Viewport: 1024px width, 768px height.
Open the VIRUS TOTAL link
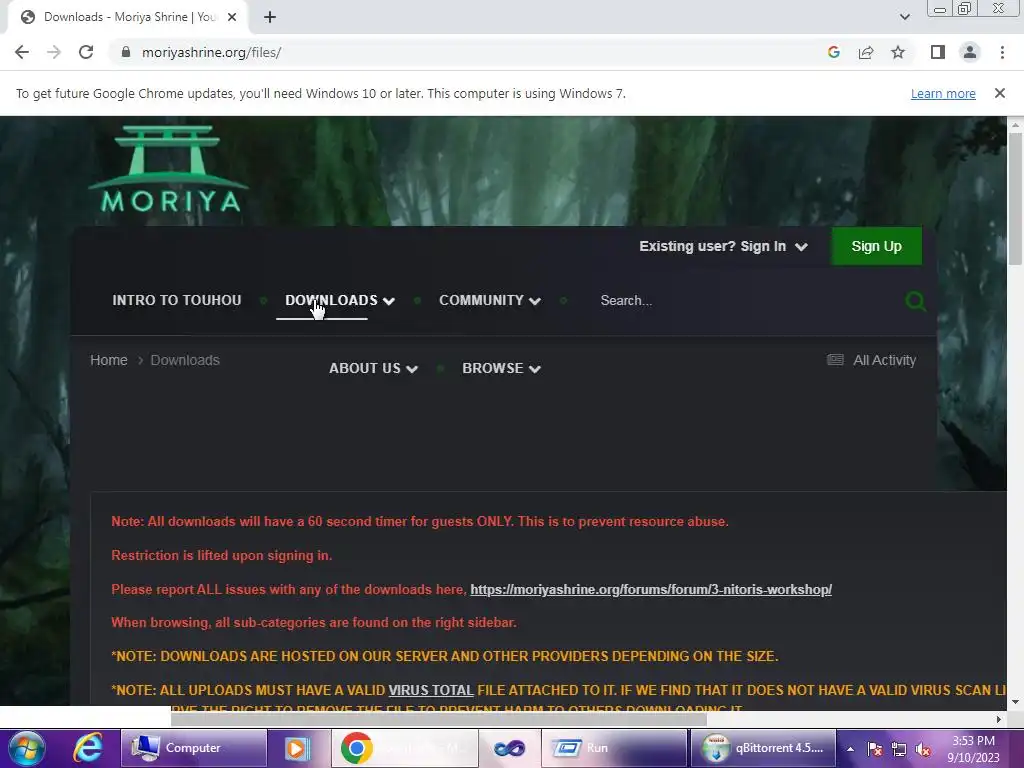coord(430,690)
